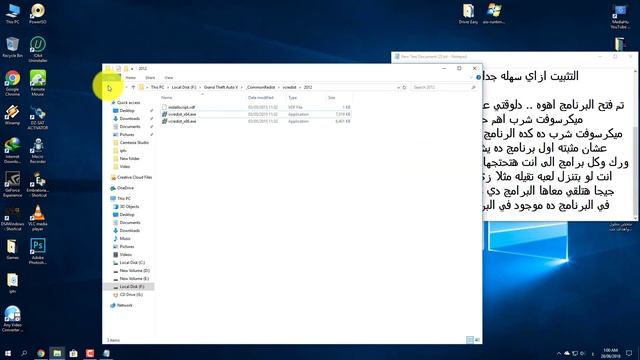Open Remote Mouse desktop icon
This screenshot has height=360, width=640.
click(x=38, y=83)
